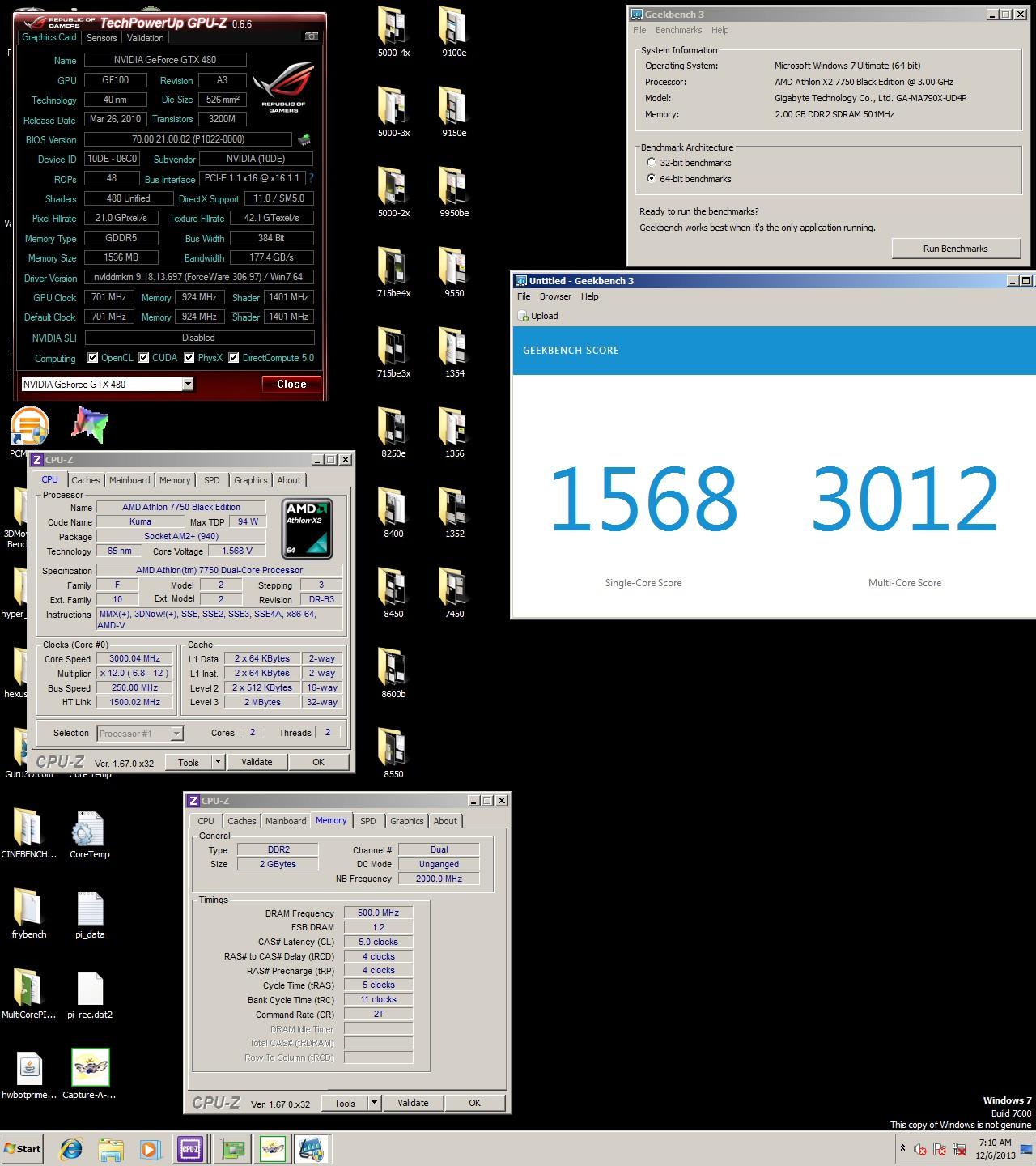Open the Processor #1 selection dropdown
The height and width of the screenshot is (1166, 1036).
click(177, 734)
